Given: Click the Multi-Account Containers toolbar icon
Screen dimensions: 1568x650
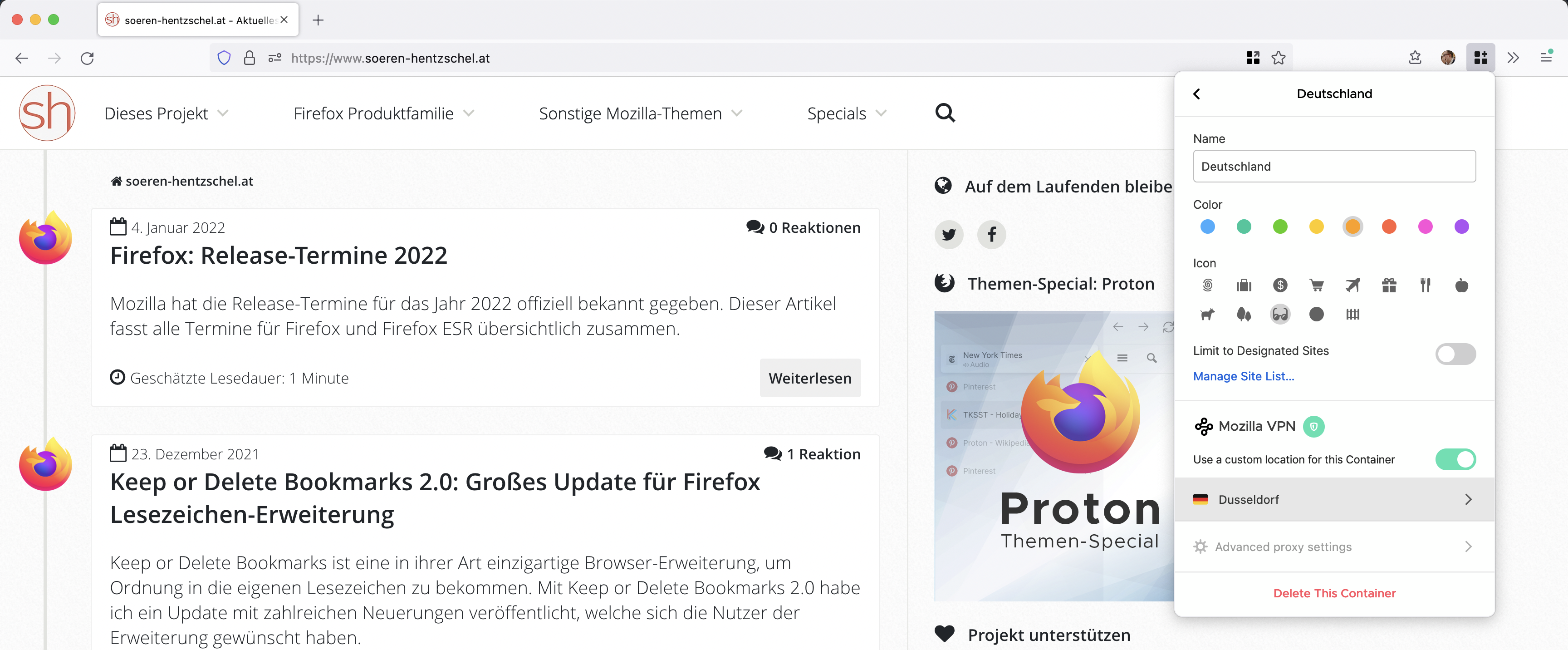Looking at the screenshot, I should 1480,58.
